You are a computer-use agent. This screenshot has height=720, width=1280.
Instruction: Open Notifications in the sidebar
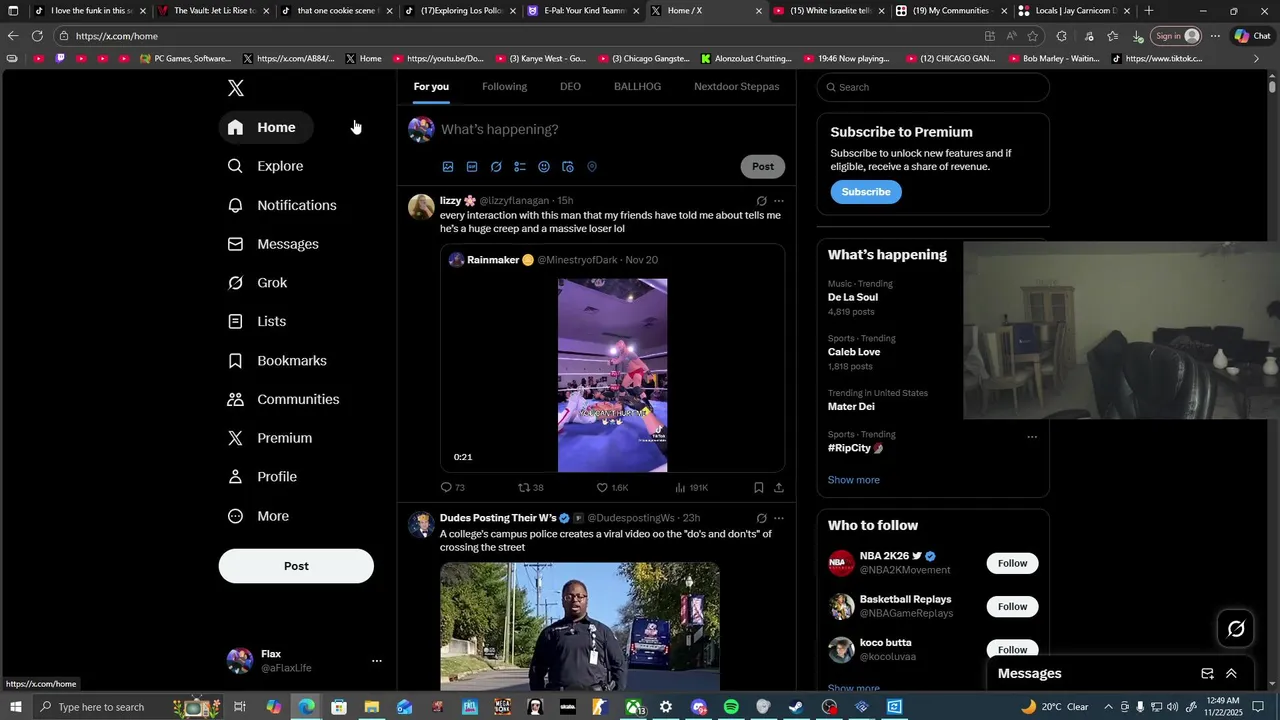tap(282, 205)
